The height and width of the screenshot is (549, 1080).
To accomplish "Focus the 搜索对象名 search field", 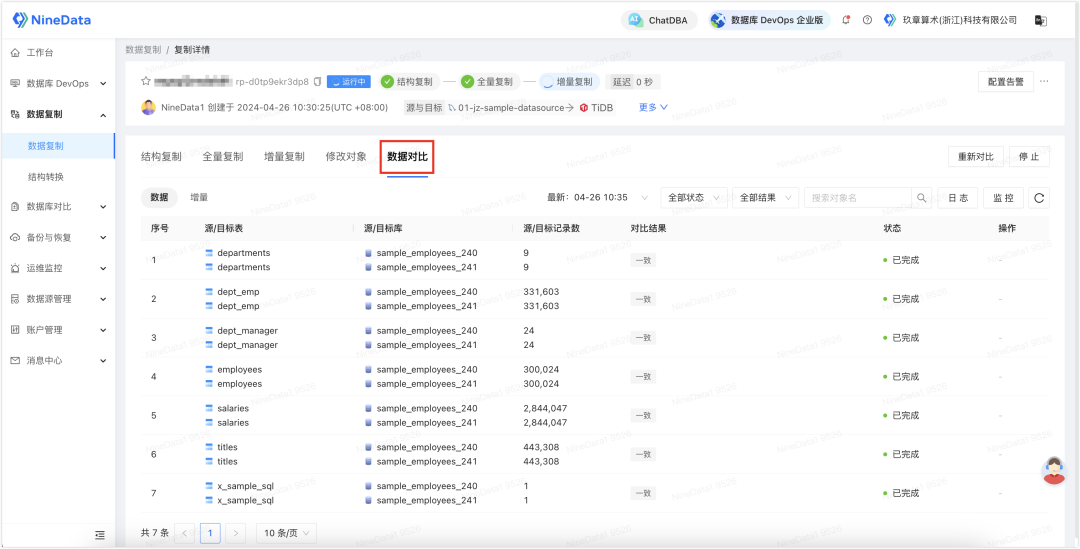I will click(x=858, y=198).
